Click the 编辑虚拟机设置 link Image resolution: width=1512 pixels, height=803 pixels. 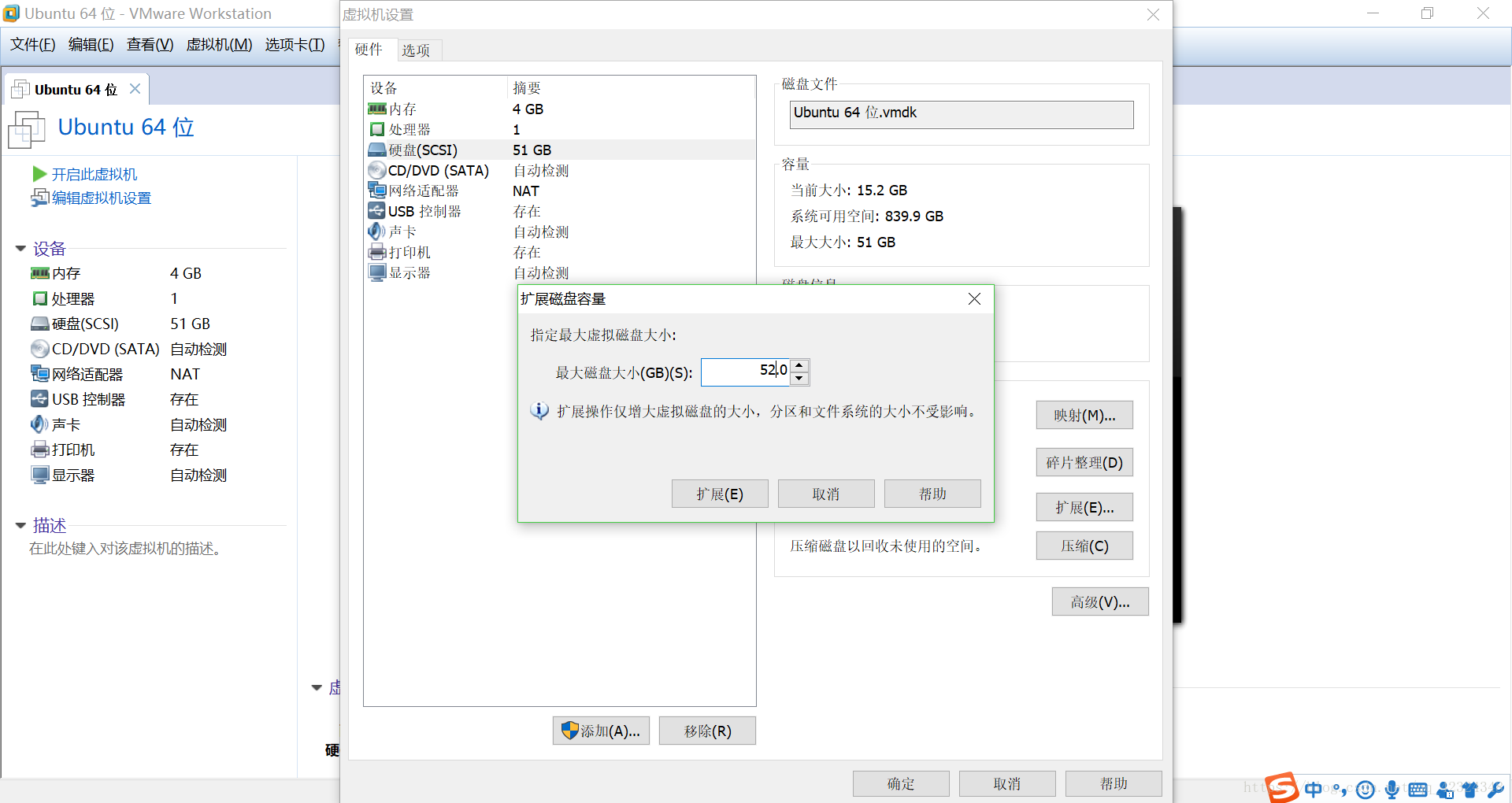click(102, 198)
